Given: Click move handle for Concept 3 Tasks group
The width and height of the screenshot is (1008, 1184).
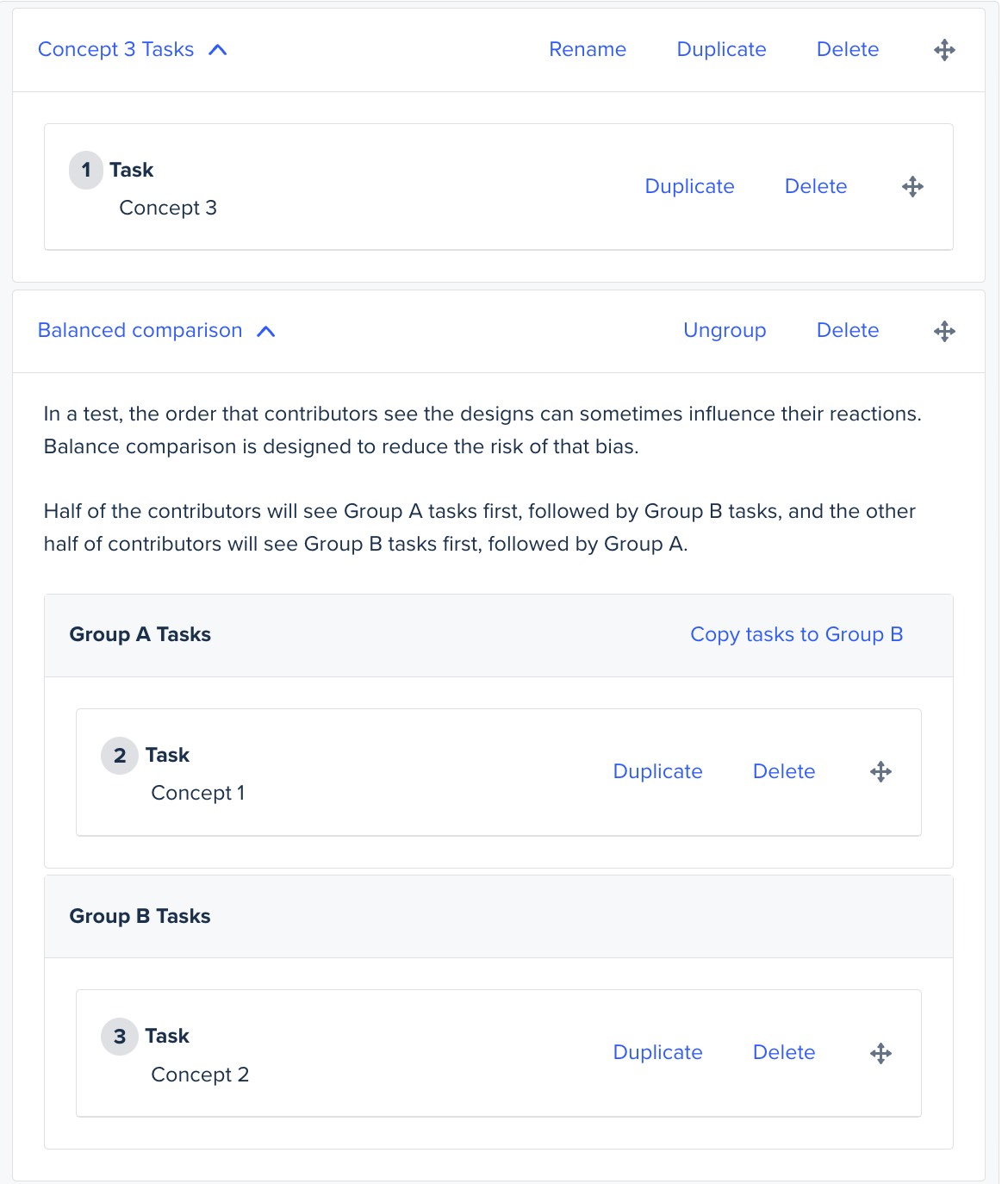Looking at the screenshot, I should coord(944,50).
